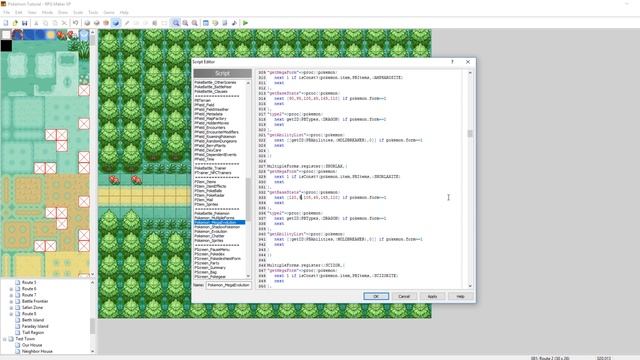Select Faraday Island in the map tree

(35, 326)
